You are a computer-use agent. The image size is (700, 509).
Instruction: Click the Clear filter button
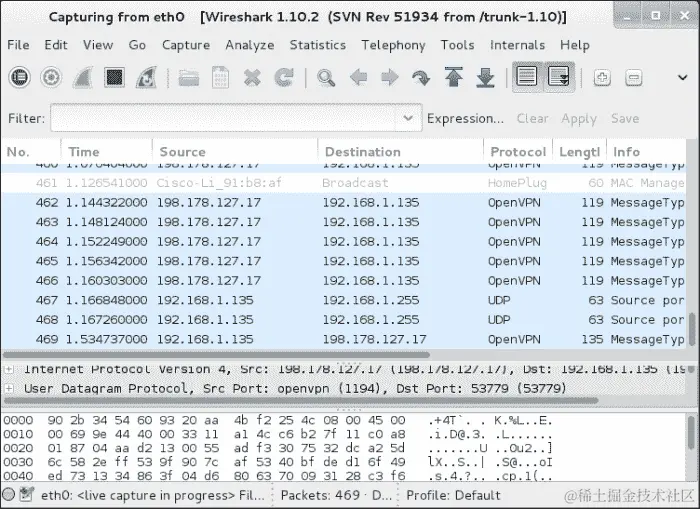click(x=533, y=118)
